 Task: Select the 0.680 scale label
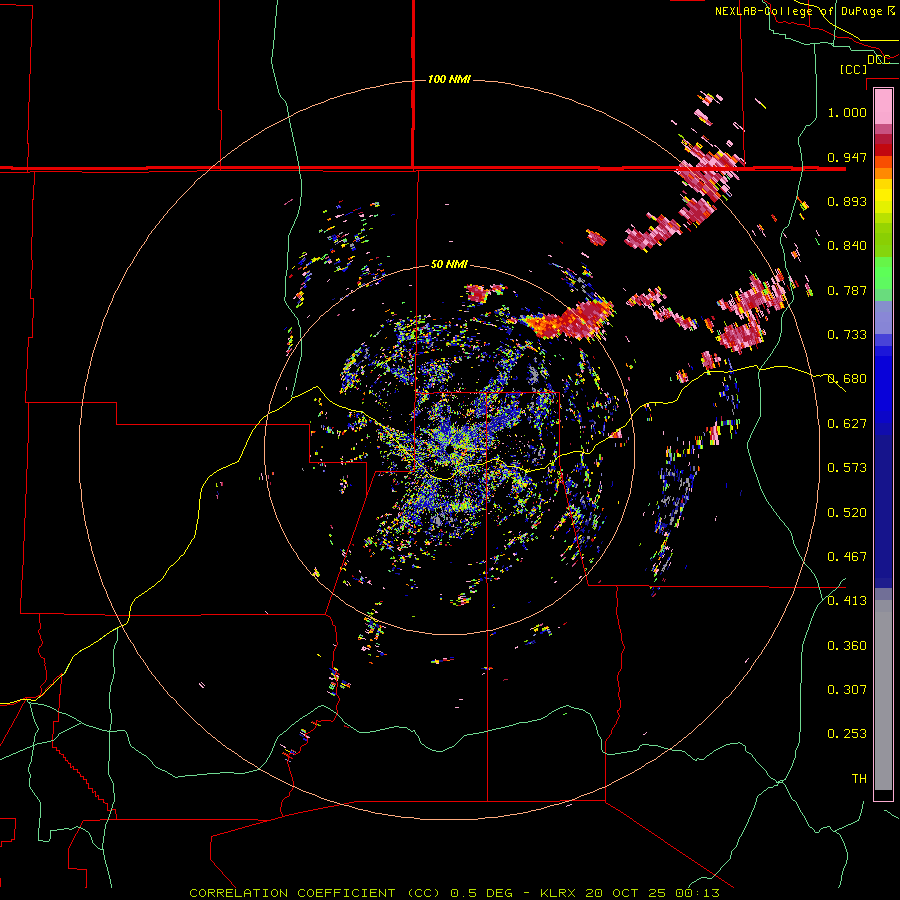click(847, 379)
